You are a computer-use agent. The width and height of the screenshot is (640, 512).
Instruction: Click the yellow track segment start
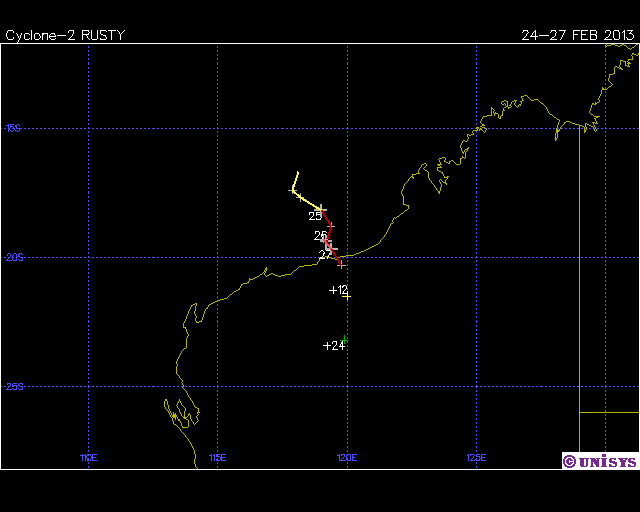coord(297,172)
